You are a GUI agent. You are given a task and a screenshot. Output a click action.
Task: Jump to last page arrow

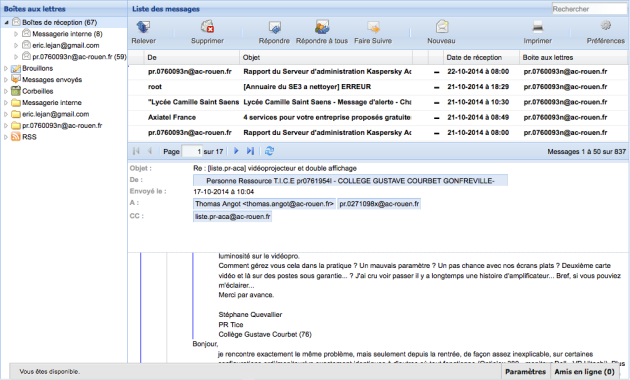click(250, 151)
